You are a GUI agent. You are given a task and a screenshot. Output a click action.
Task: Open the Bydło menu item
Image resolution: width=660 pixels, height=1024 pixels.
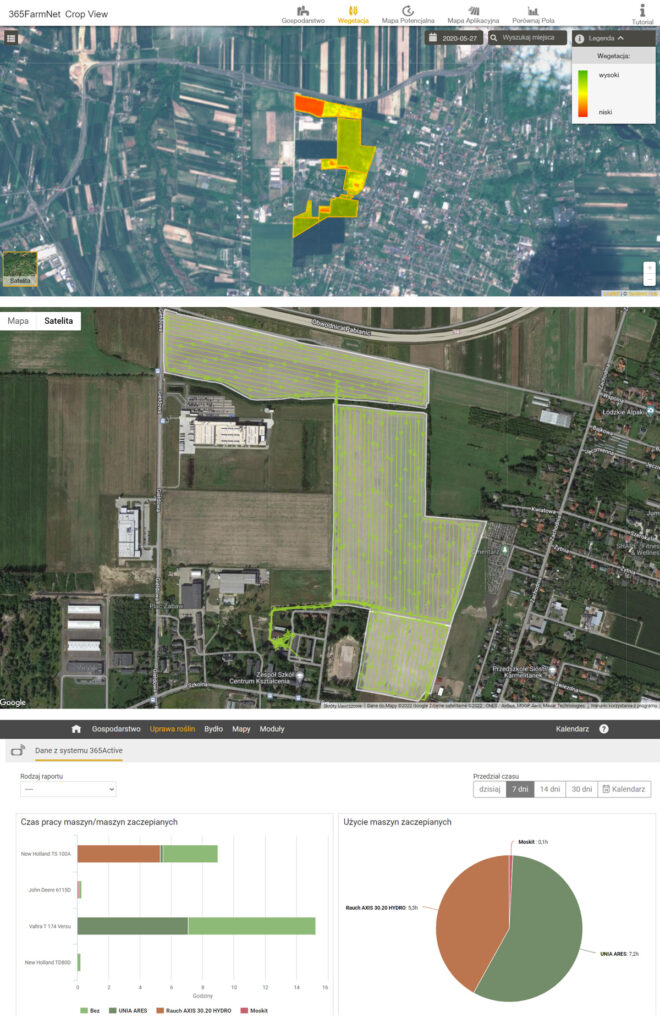(213, 729)
